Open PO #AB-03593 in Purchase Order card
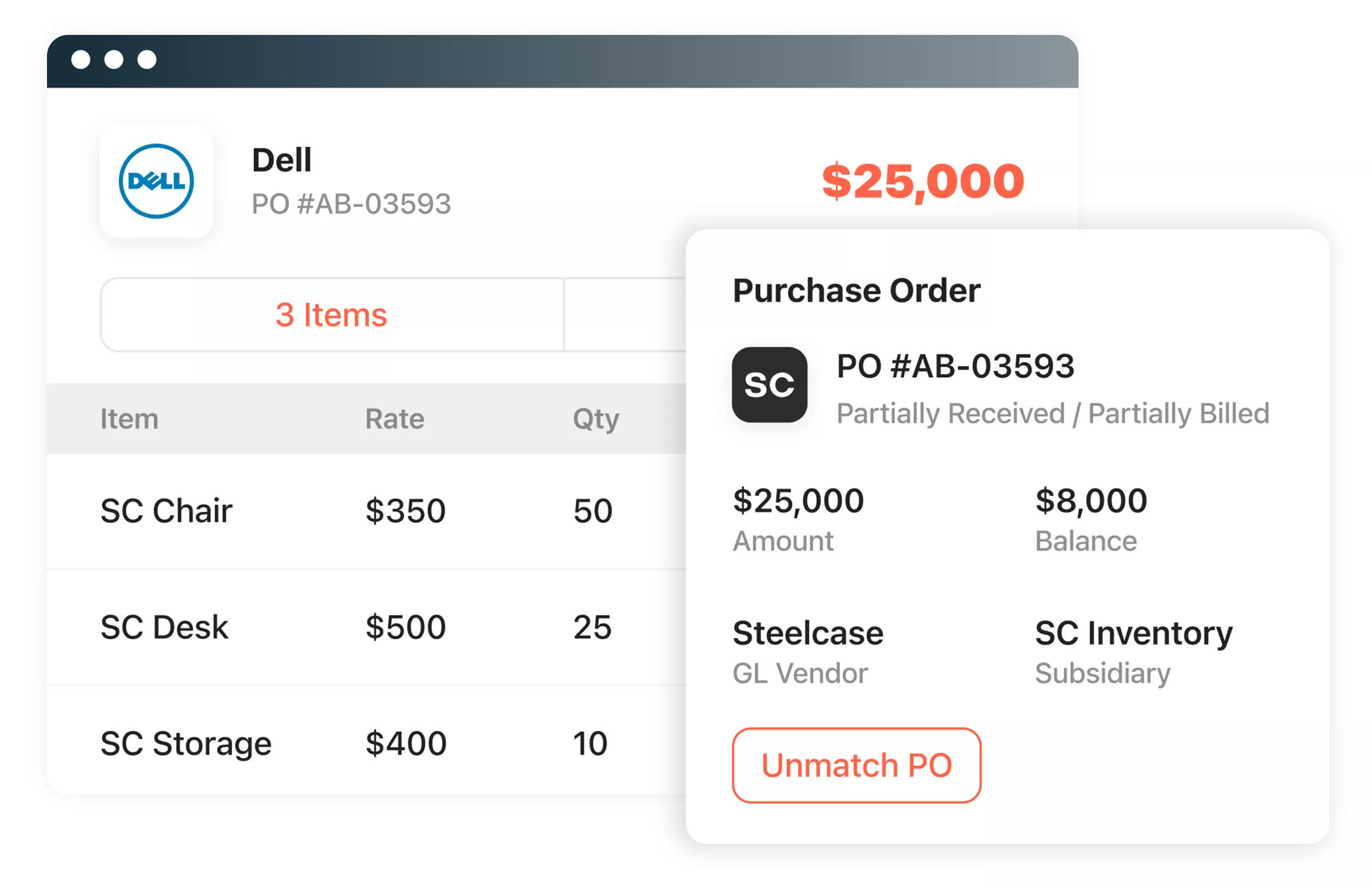1372x889 pixels. point(955,366)
